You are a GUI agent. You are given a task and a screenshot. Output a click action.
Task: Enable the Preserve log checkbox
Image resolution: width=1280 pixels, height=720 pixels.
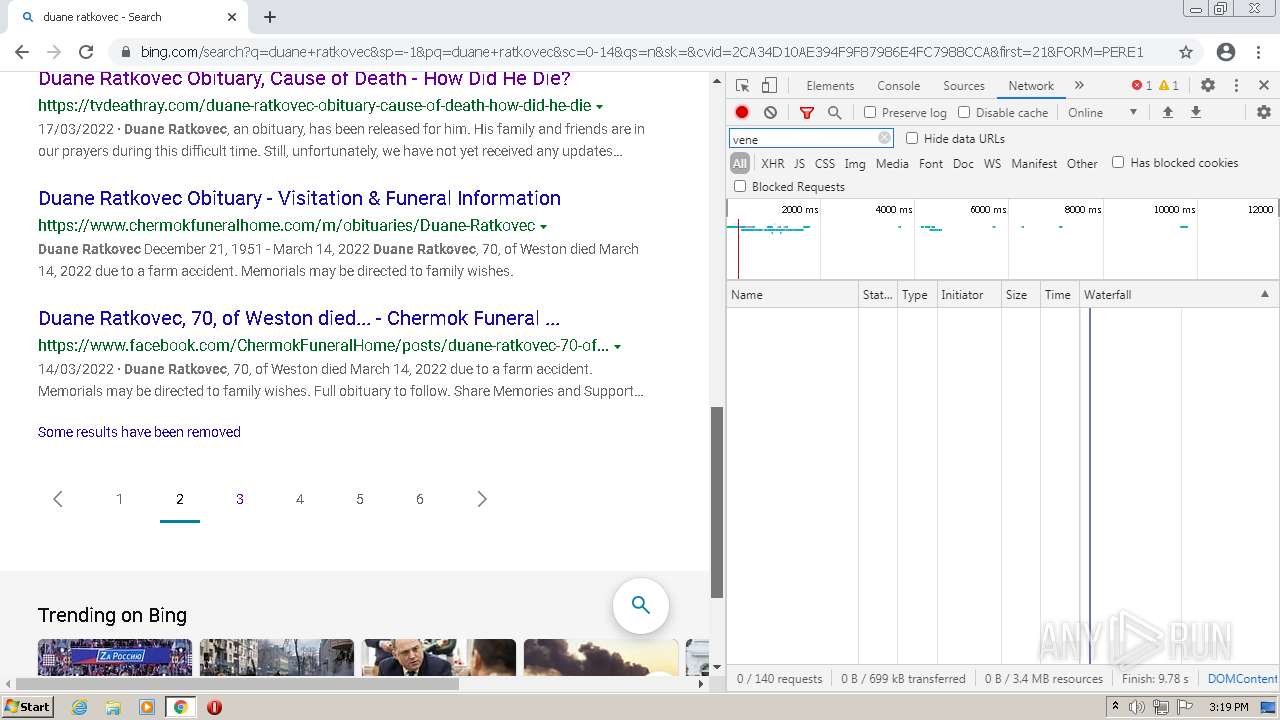[870, 113]
